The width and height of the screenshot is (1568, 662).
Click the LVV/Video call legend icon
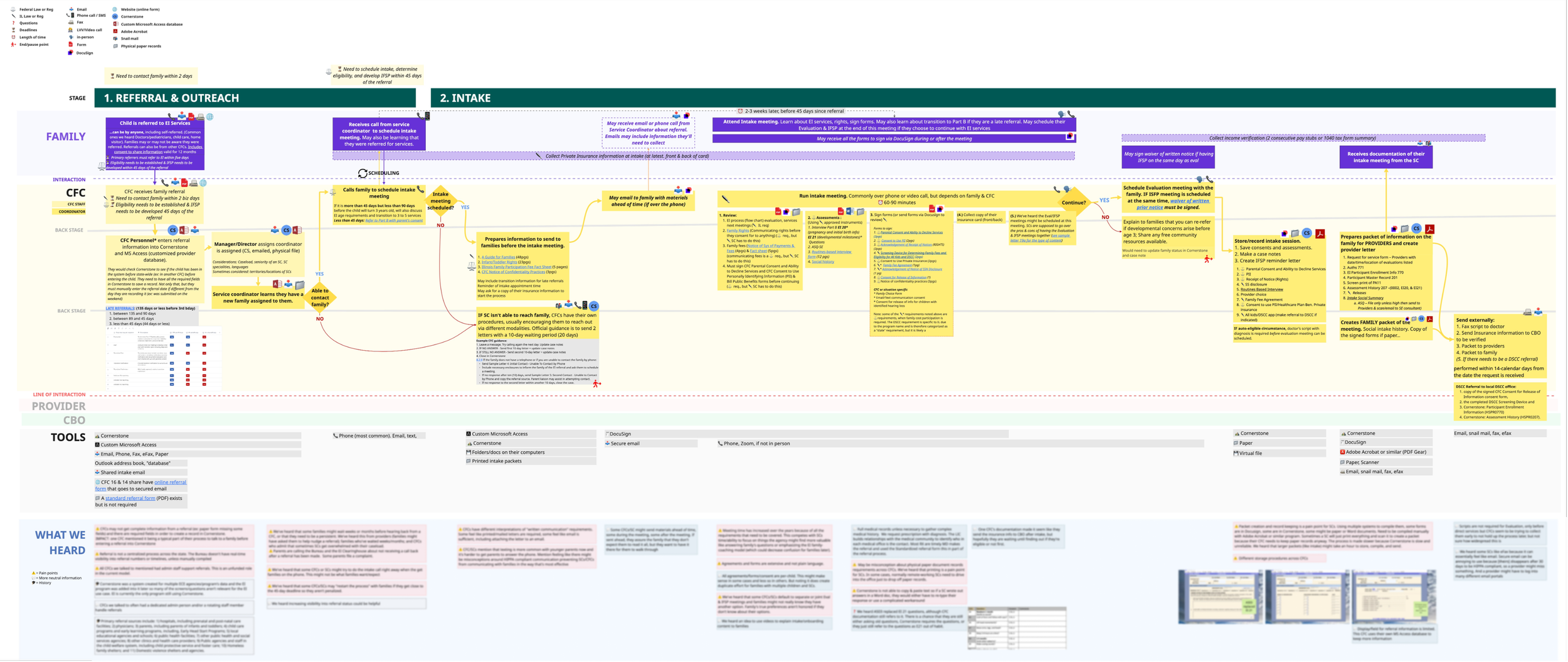pos(70,30)
